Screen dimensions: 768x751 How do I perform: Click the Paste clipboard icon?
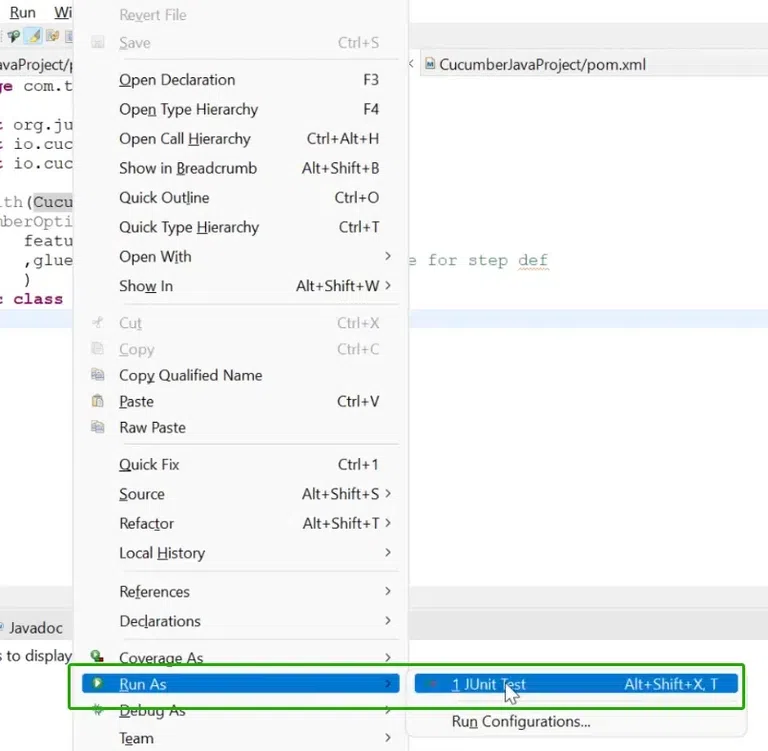pyautogui.click(x=97, y=401)
